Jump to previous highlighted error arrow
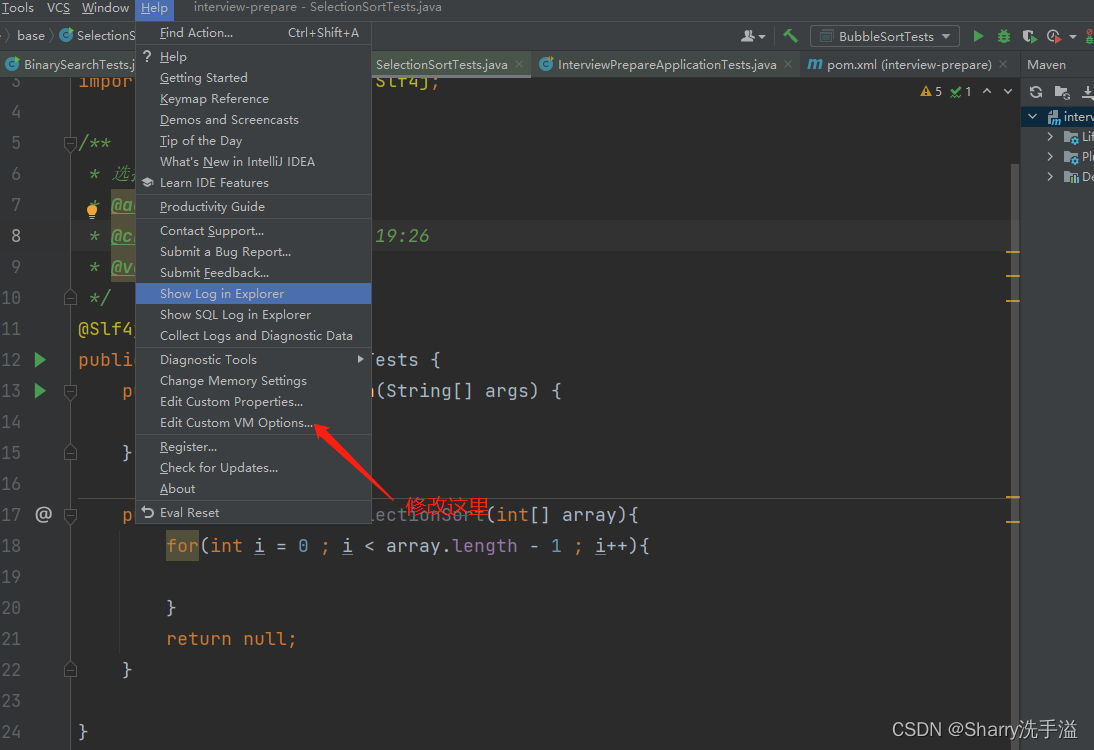Viewport: 1094px width, 750px height. 987,91
